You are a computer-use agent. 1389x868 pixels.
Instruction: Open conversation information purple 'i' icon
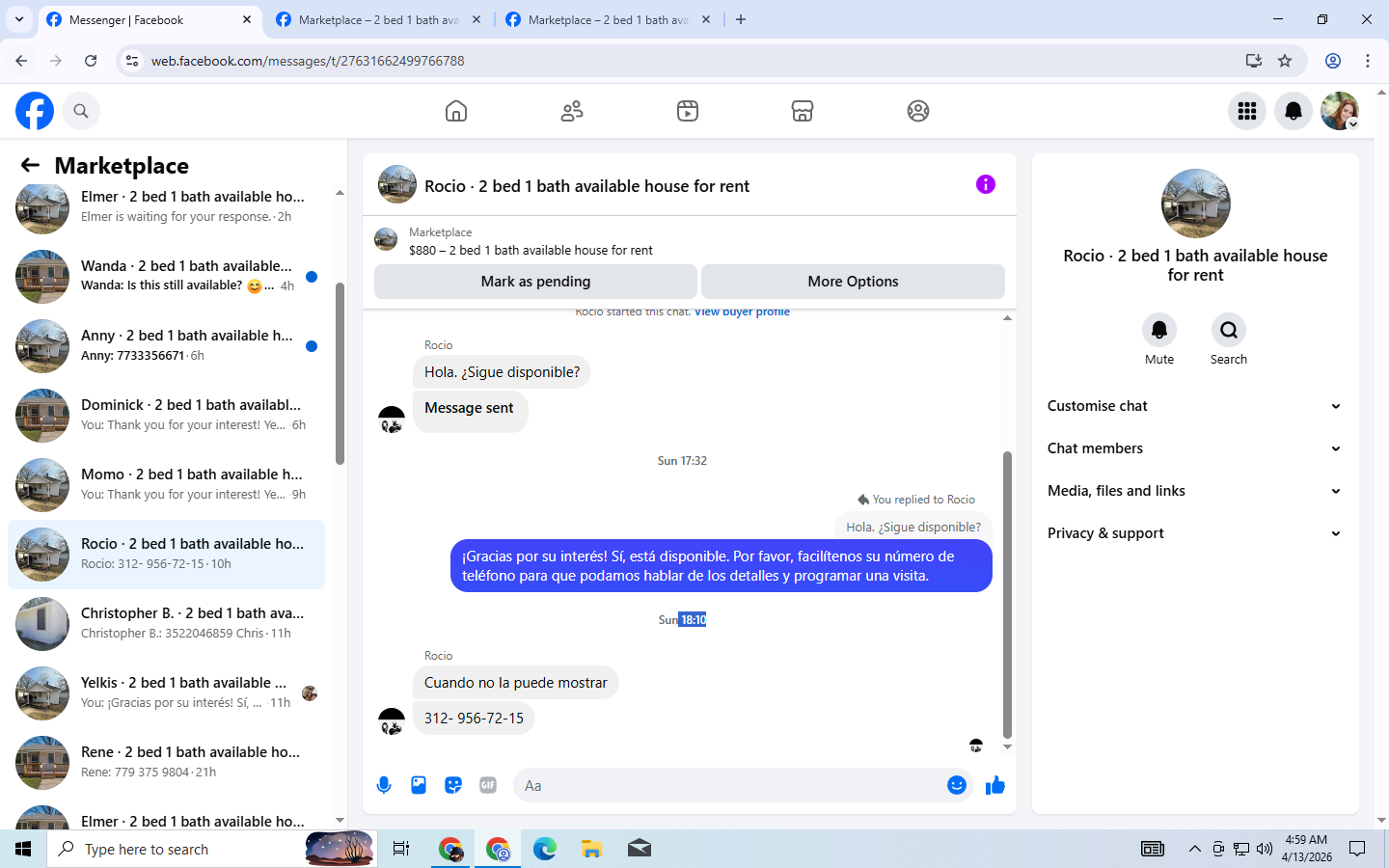[x=985, y=184]
